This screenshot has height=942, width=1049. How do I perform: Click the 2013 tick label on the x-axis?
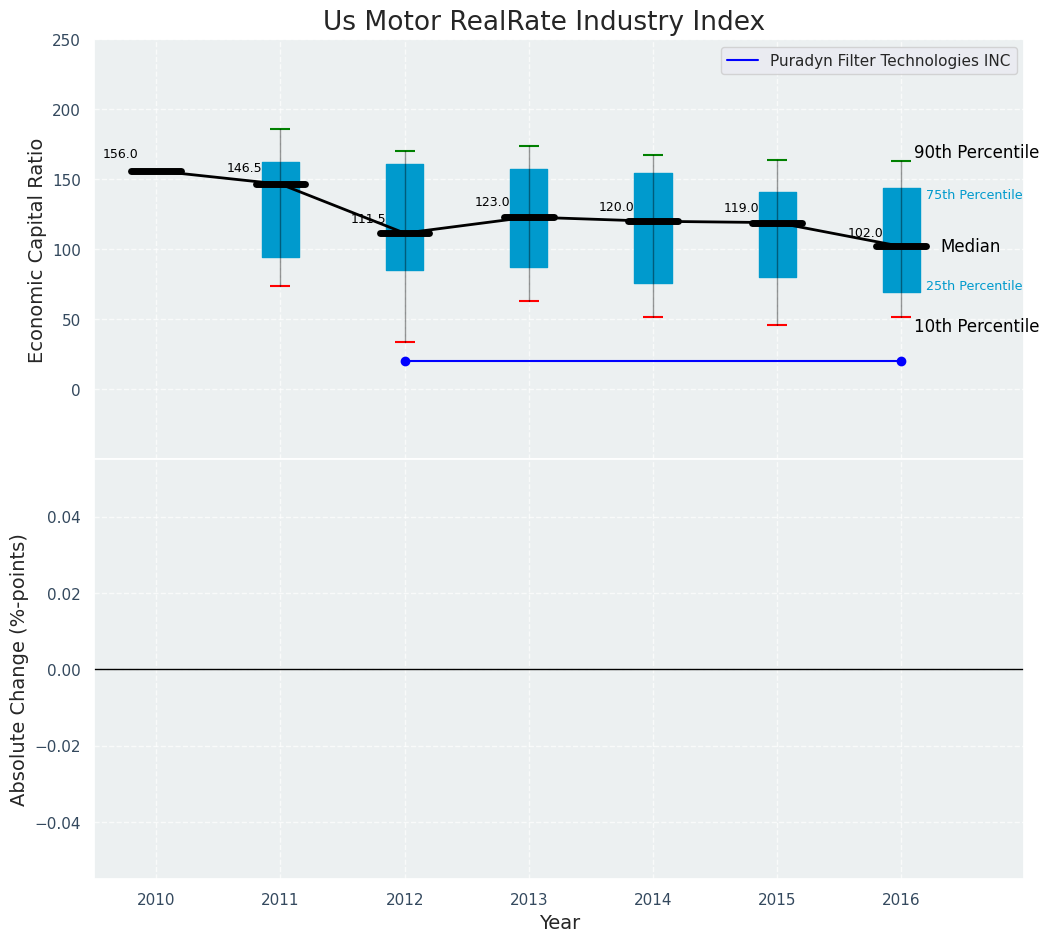(x=529, y=899)
